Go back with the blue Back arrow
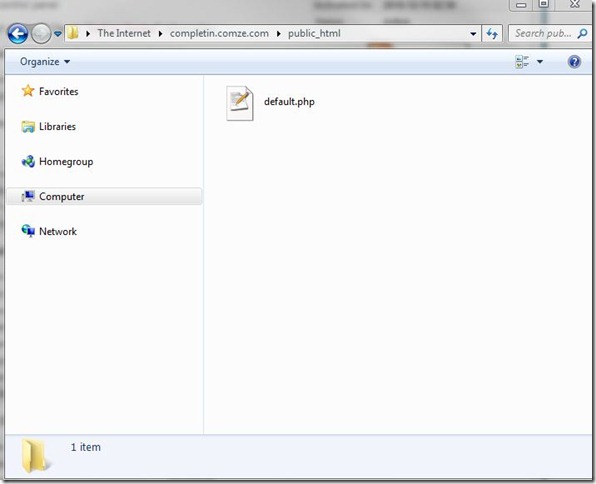This screenshot has width=596, height=484. pos(17,34)
